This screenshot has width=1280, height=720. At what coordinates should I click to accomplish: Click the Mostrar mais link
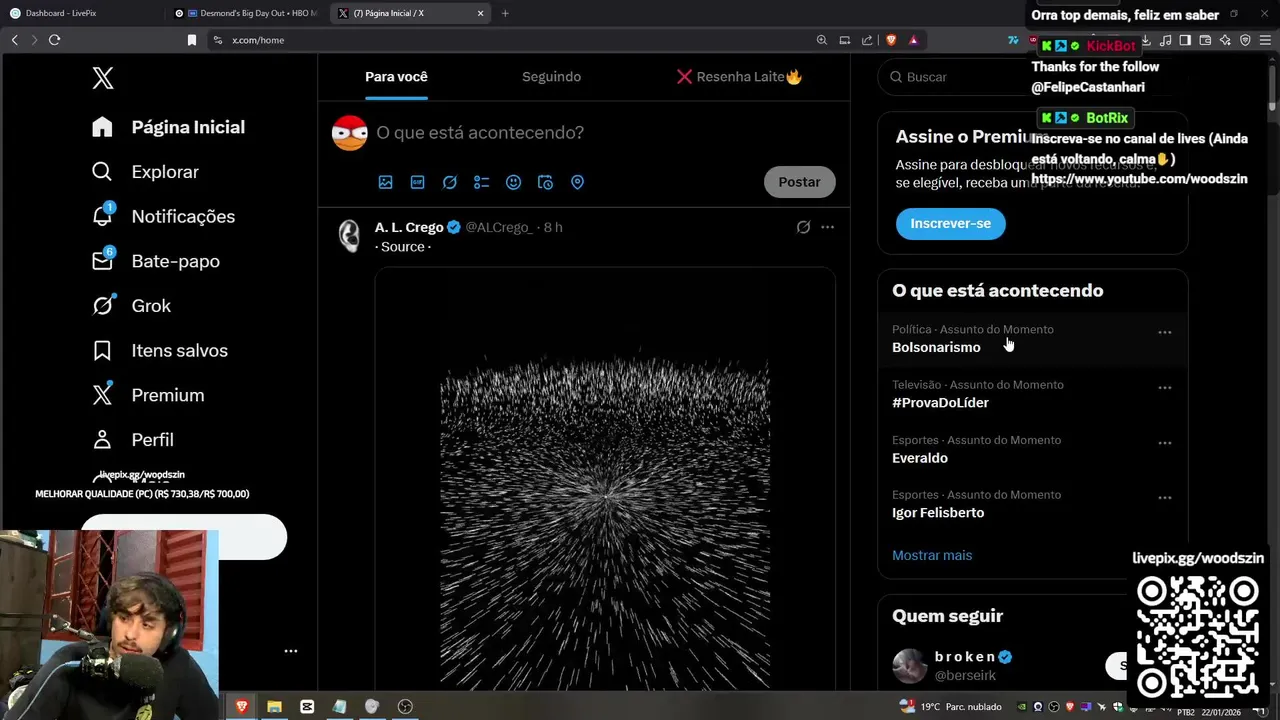[x=932, y=555]
